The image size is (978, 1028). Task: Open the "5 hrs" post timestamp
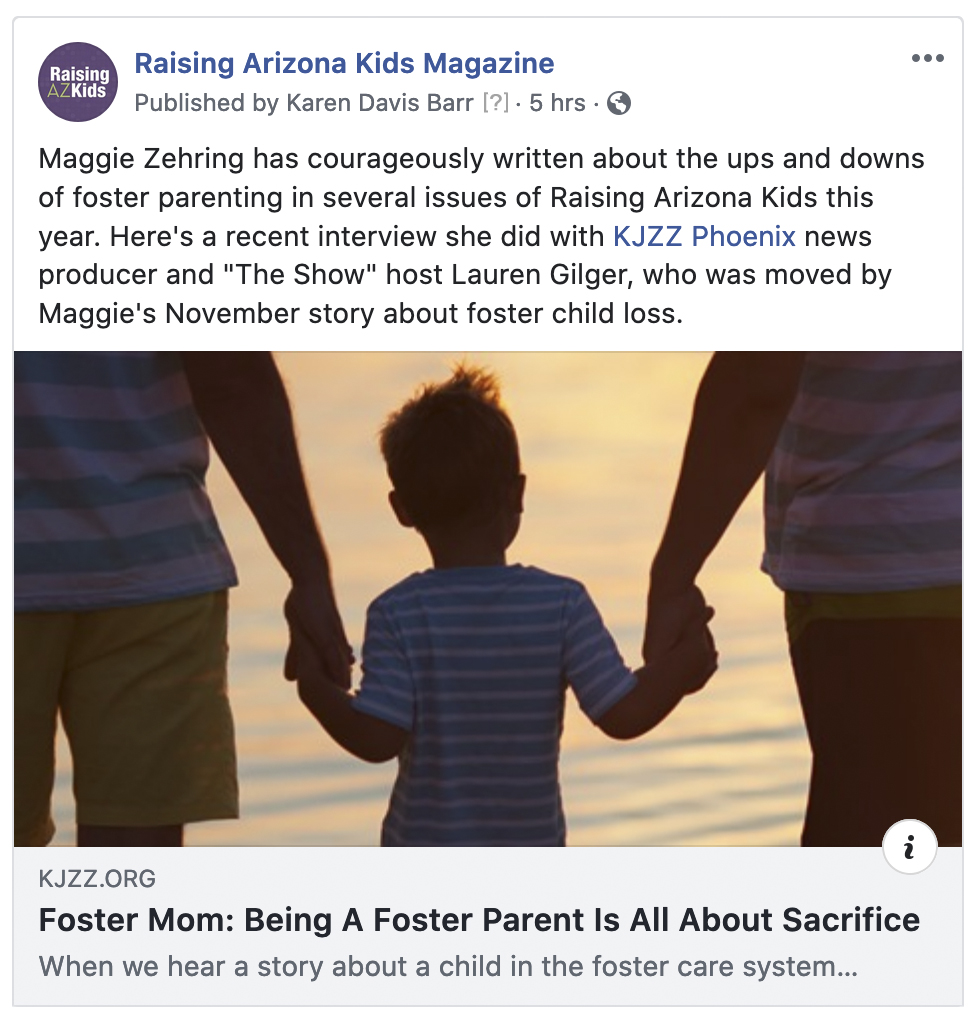(557, 103)
